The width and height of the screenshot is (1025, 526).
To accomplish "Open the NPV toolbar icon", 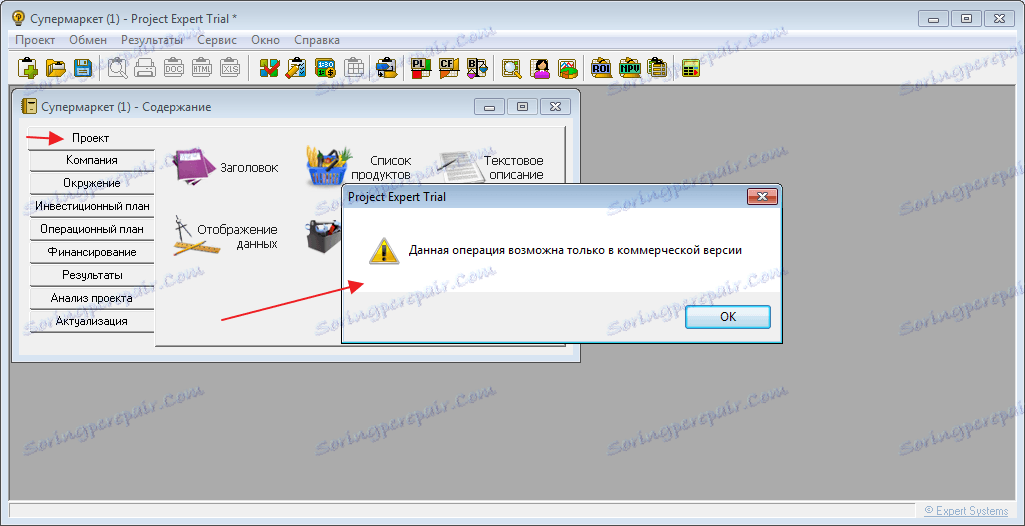I will [x=629, y=67].
